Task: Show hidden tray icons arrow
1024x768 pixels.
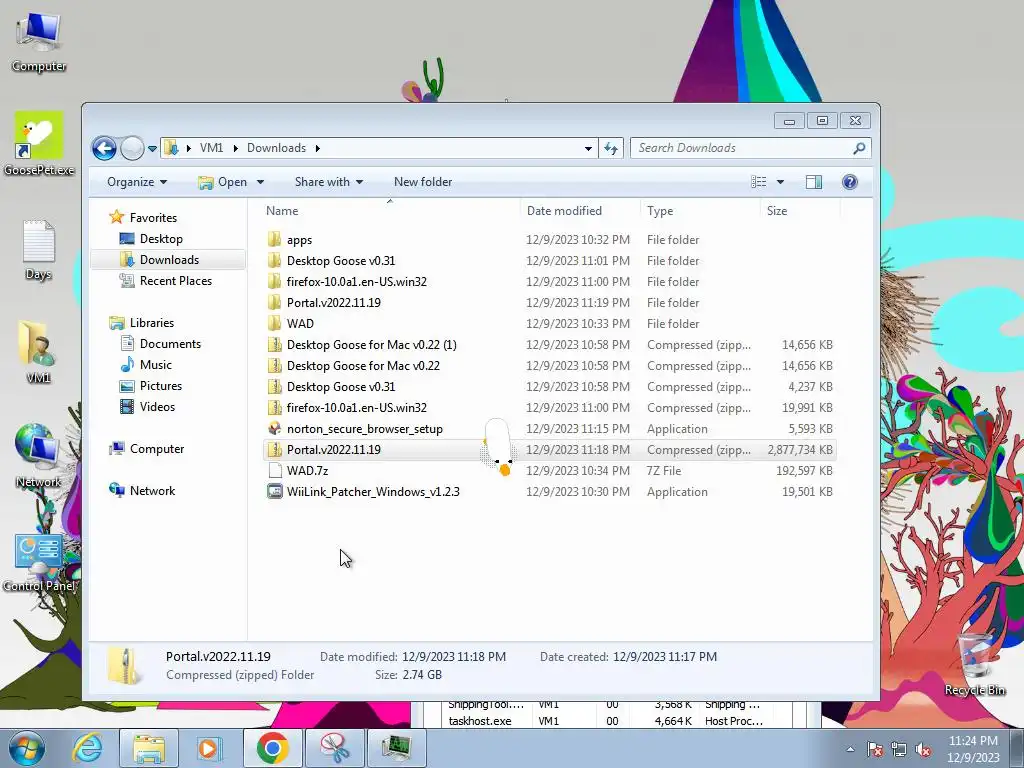Action: click(x=850, y=749)
